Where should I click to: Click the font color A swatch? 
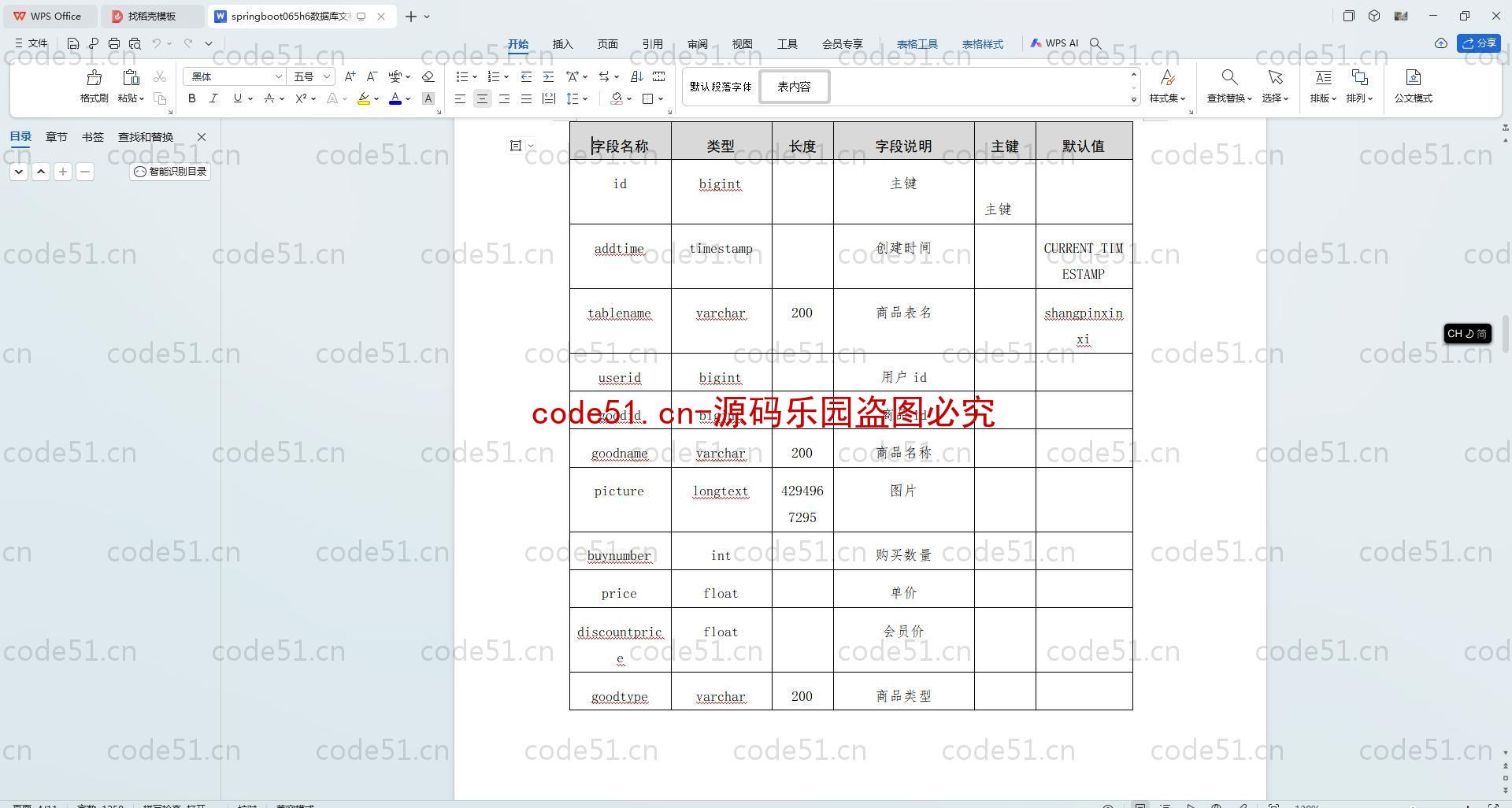coord(395,98)
